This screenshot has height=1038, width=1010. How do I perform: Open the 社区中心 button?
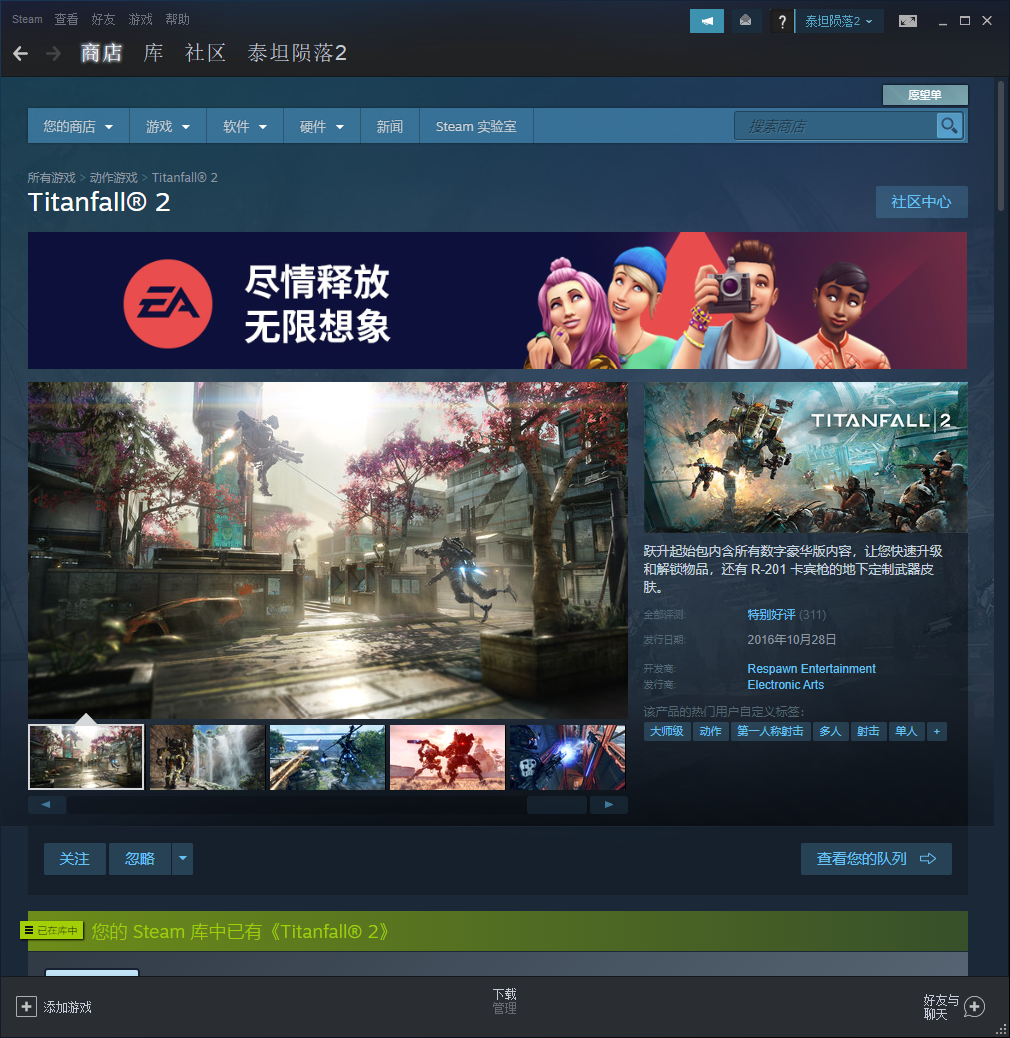[x=921, y=202]
